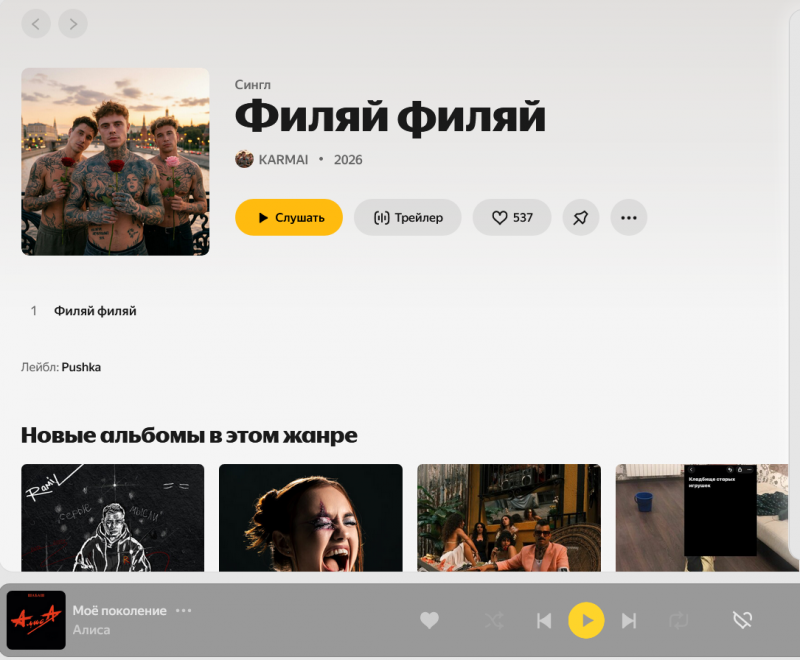Like the playing track Моё поколение

pyautogui.click(x=429, y=621)
